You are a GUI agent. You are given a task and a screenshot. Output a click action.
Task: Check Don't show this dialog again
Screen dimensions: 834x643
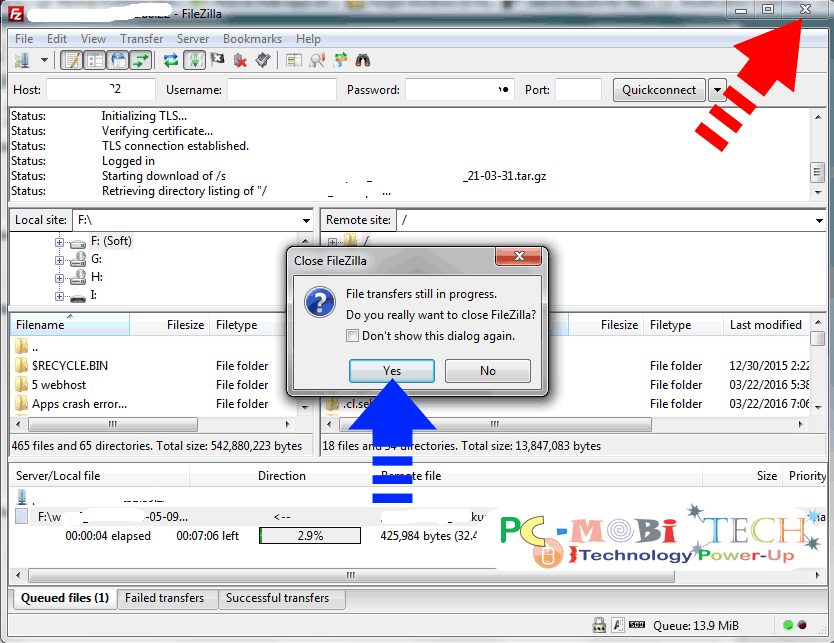(352, 337)
